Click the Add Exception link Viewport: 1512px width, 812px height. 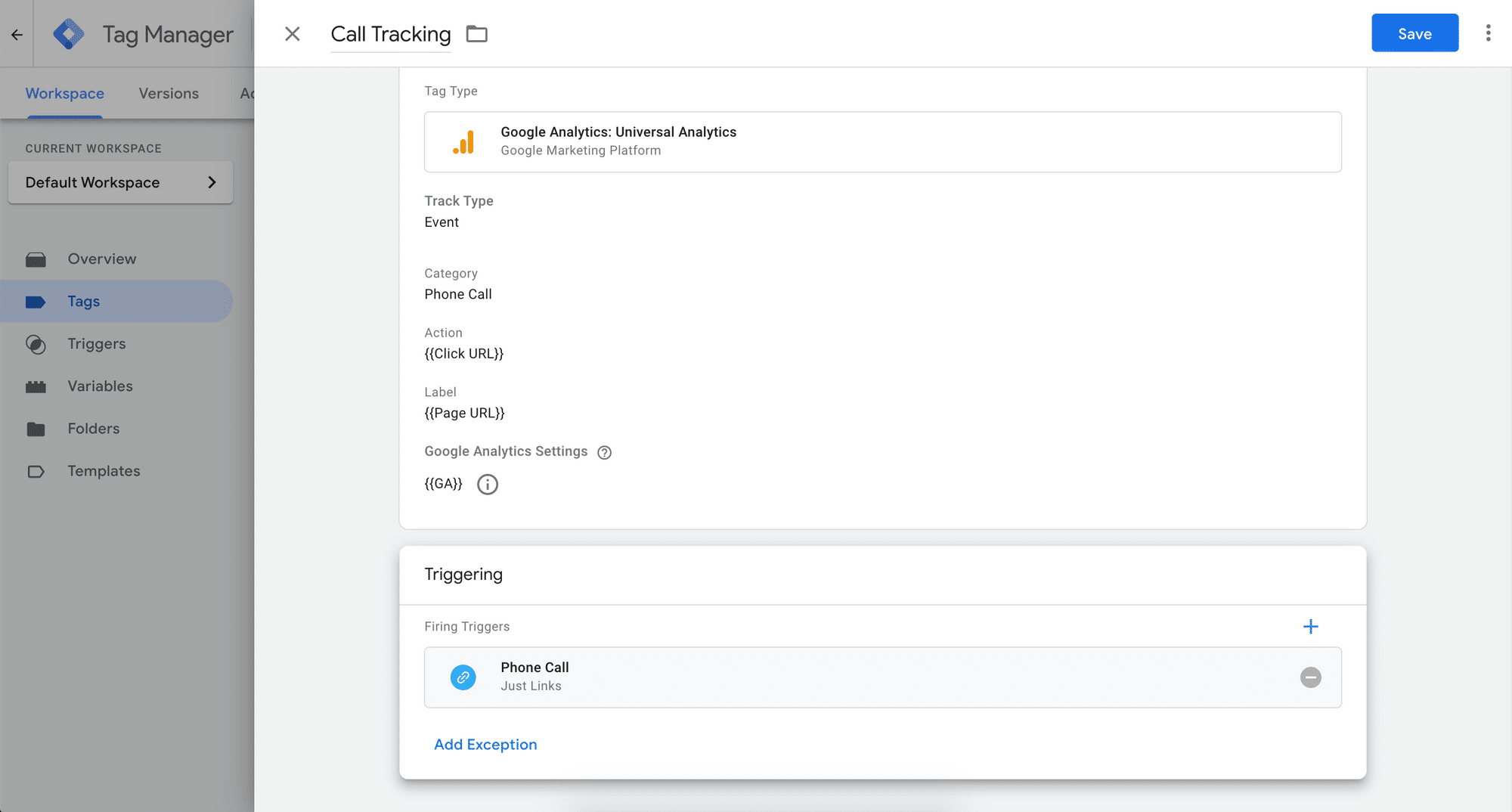485,745
